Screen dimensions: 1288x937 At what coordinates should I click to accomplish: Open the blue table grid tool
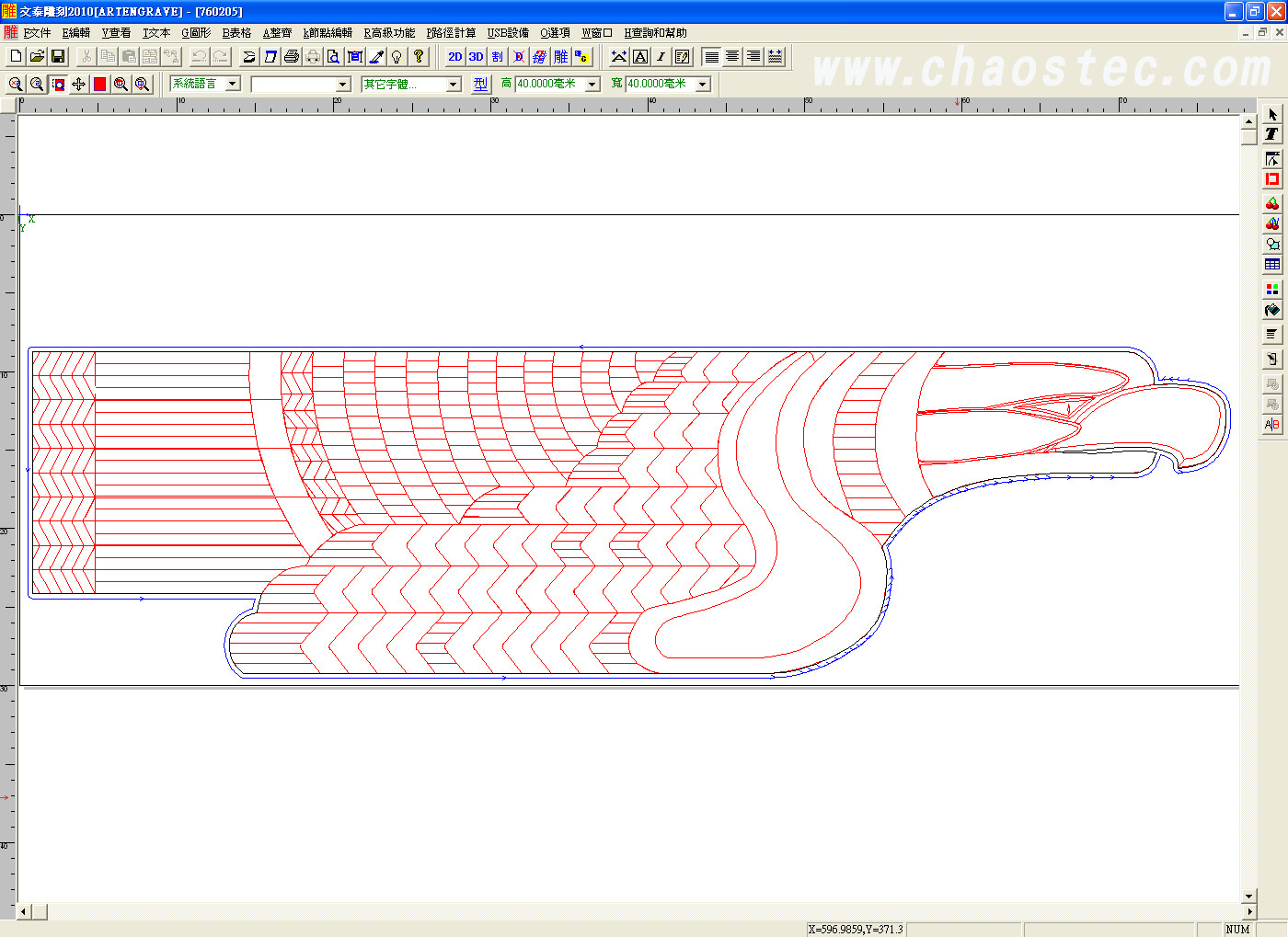click(1272, 264)
